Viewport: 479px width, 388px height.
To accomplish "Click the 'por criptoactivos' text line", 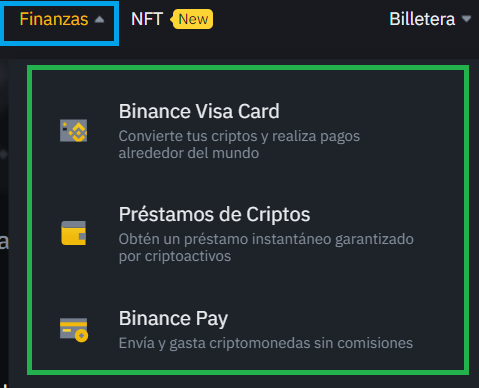I will [x=175, y=256].
